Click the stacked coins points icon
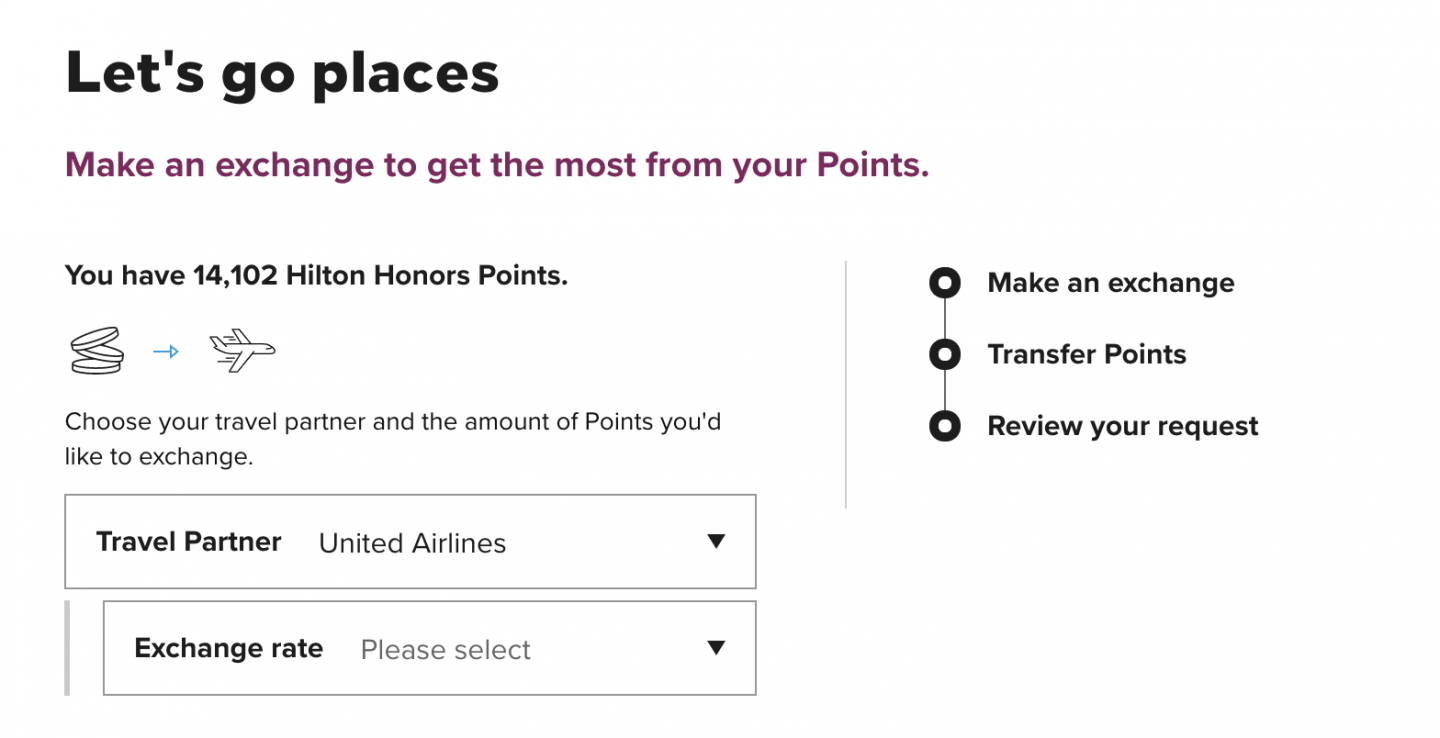Screen dimensions: 1440x738 pyautogui.click(x=97, y=351)
